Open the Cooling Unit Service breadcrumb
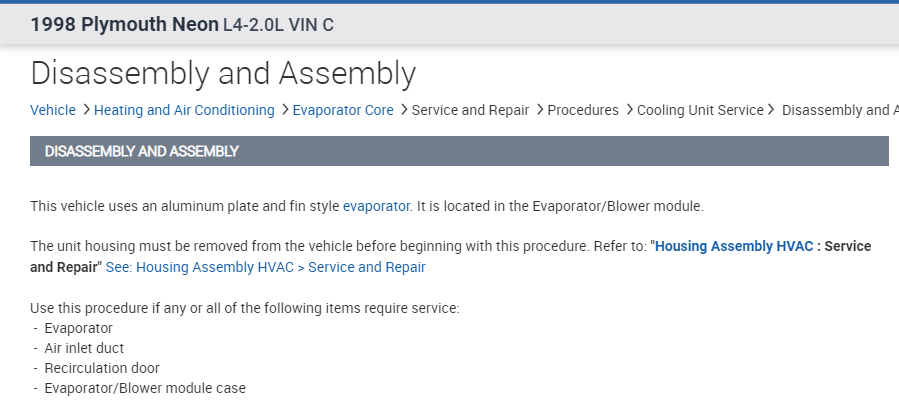The width and height of the screenshot is (899, 412). [700, 110]
